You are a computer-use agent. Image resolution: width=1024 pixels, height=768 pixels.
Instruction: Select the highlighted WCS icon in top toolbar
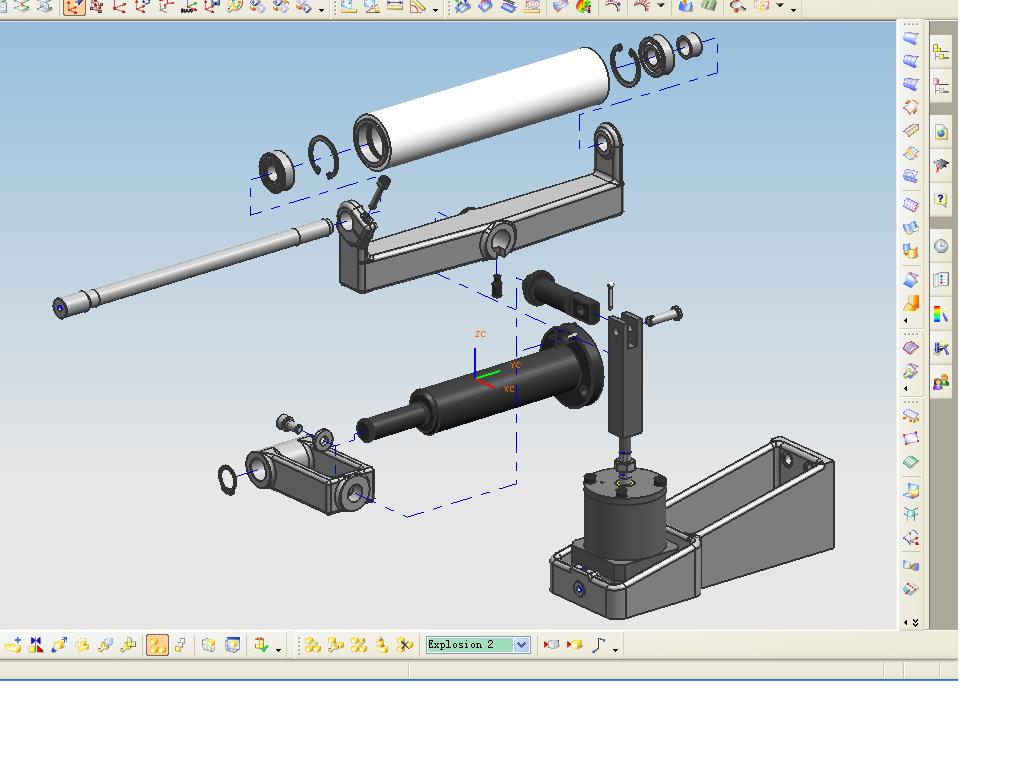pyautogui.click(x=74, y=7)
